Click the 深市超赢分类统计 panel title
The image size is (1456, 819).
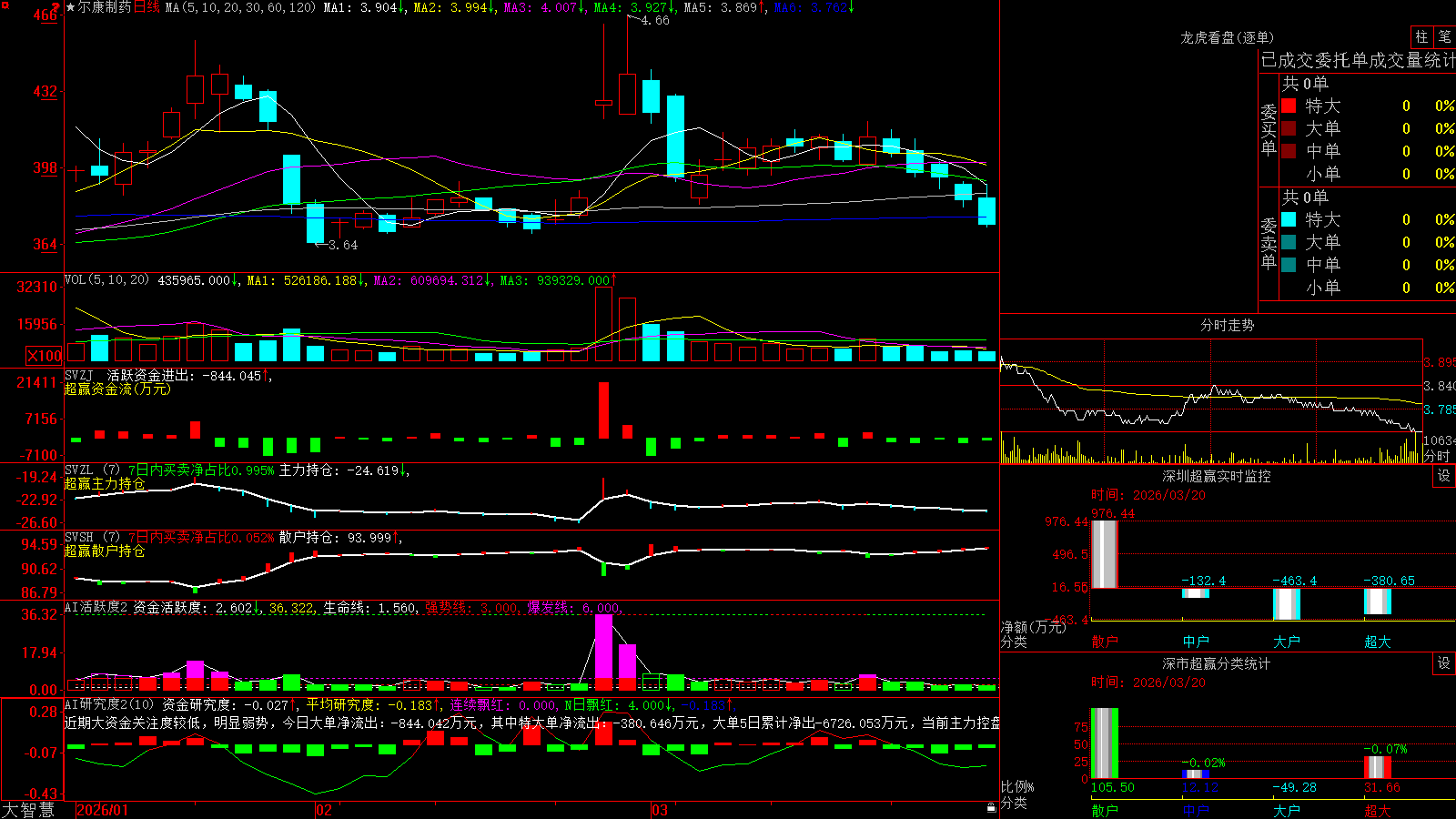point(1217,663)
